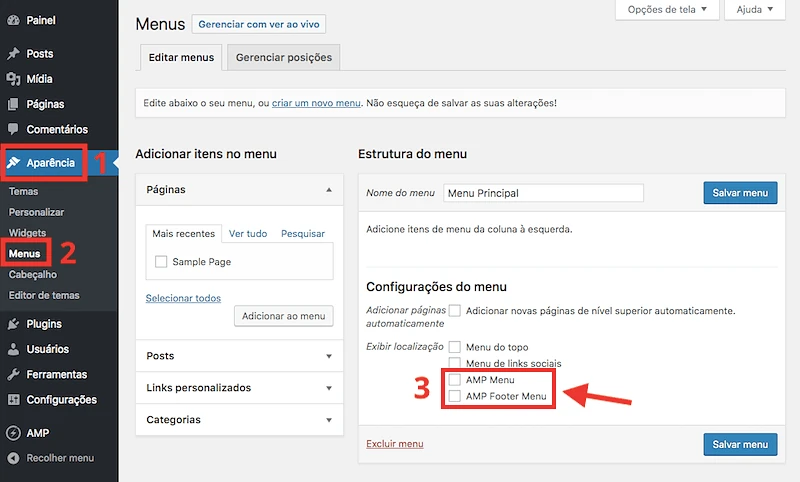Screen dimensions: 800x482
Task: Open the Opções de tela dropdown
Action: click(x=667, y=9)
